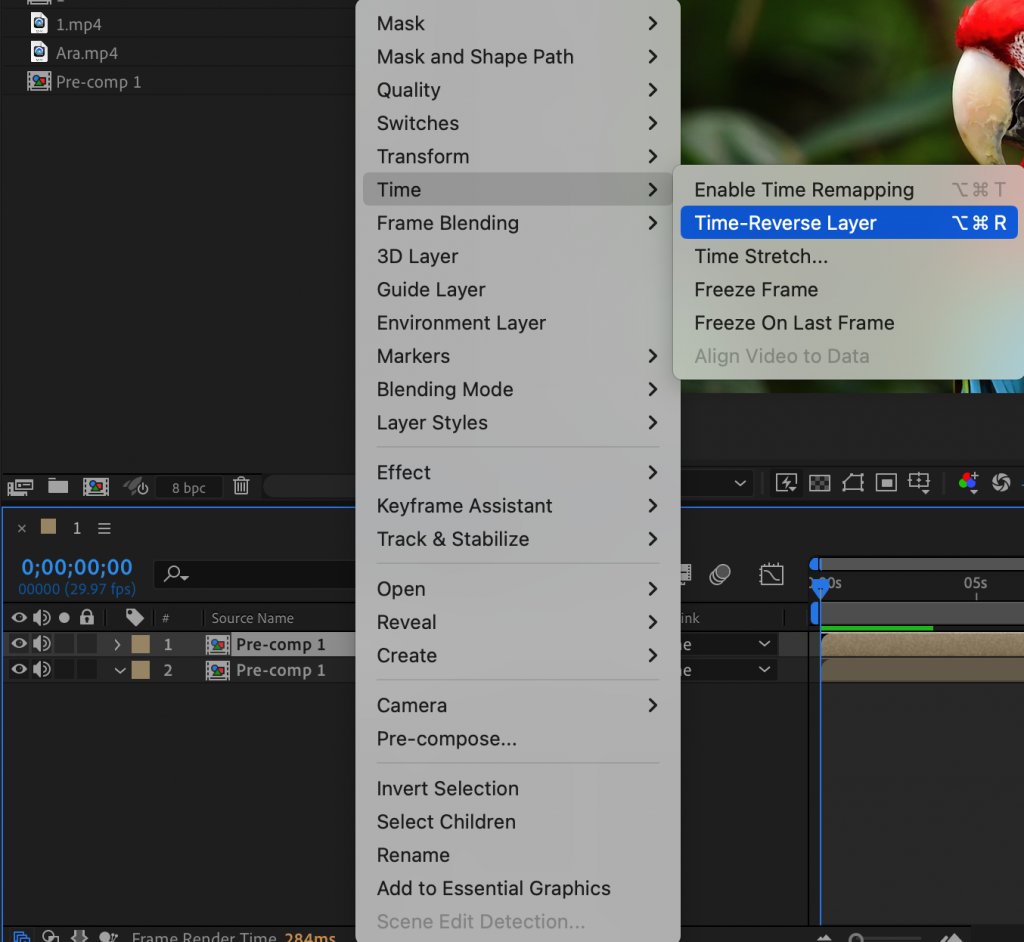The height and width of the screenshot is (942, 1024).
Task: Click the Fast Previews lightning icon
Action: [786, 483]
